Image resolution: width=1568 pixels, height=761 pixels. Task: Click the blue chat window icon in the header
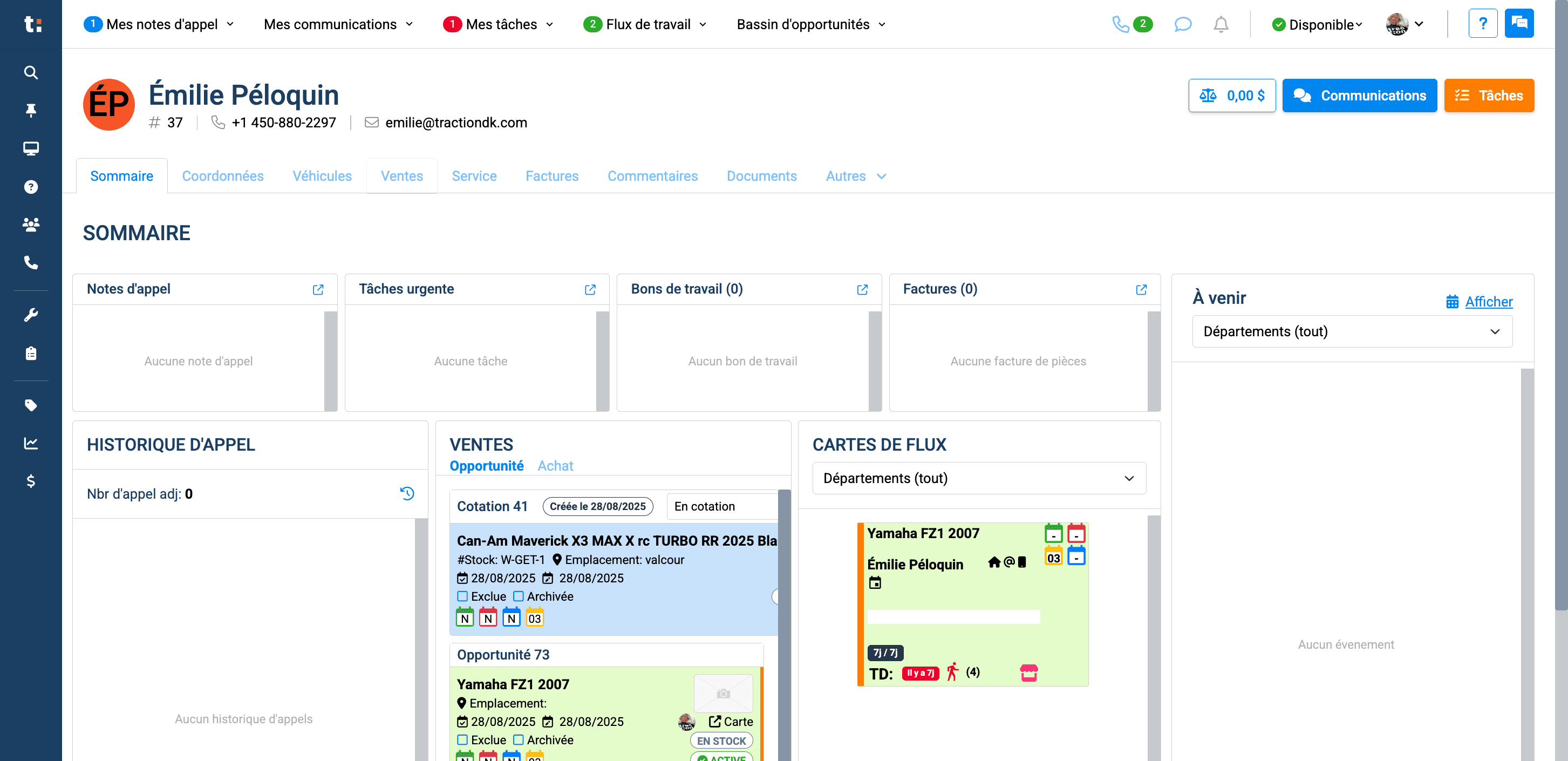[1519, 24]
